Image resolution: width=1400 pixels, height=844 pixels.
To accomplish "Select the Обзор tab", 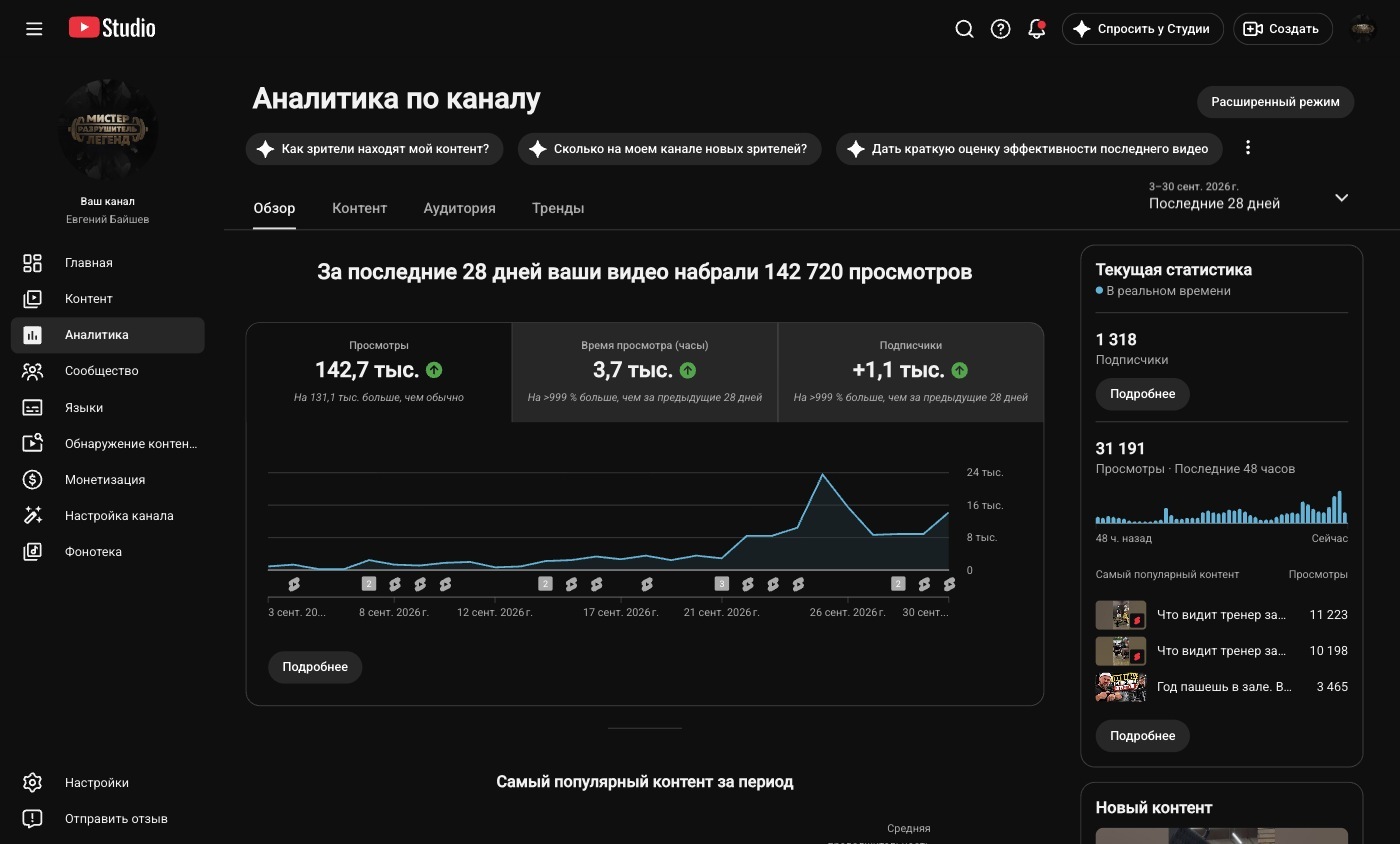I will click(274, 208).
